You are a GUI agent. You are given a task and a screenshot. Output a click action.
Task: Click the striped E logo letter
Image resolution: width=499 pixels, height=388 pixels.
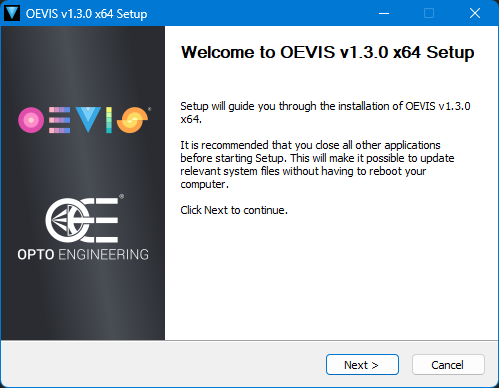(x=59, y=120)
